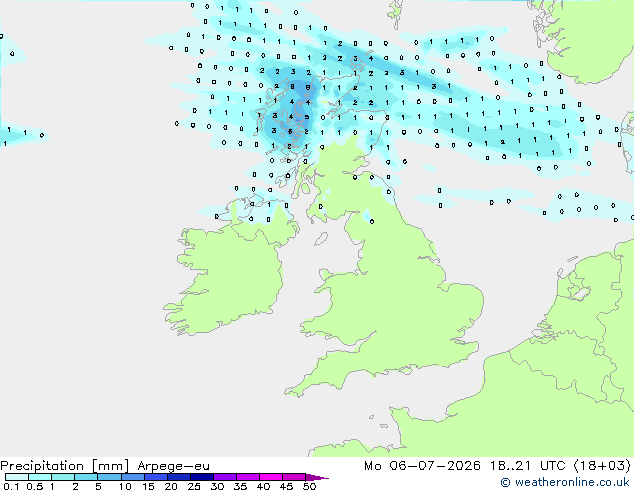
Task: Click the 'Precipitation' title word
Action: [x=42, y=466]
